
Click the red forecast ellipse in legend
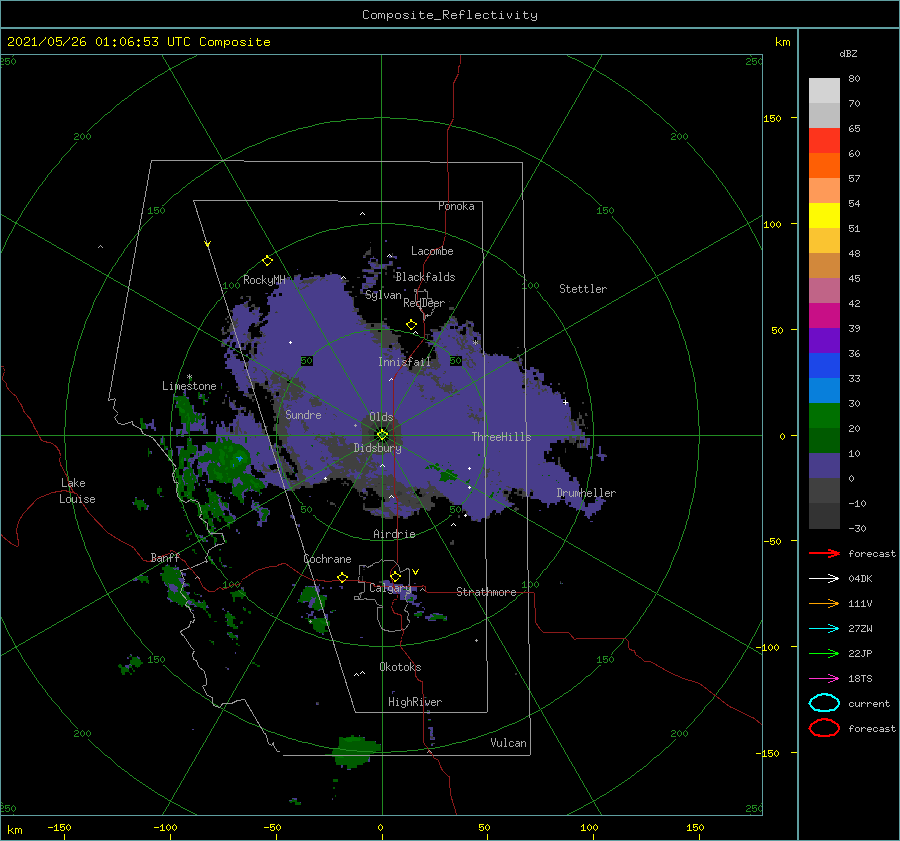(824, 728)
